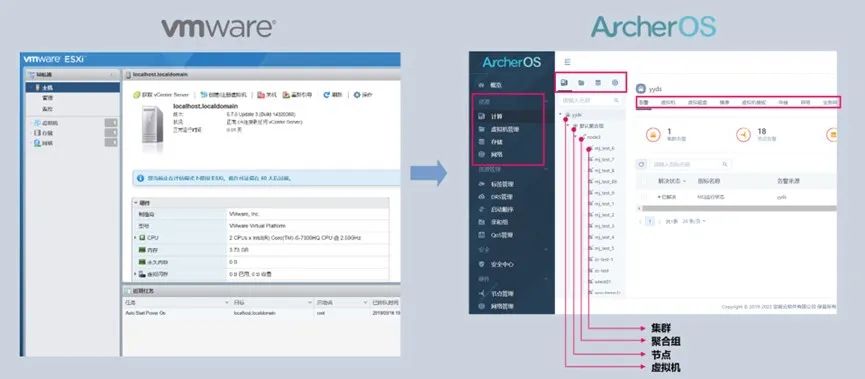Screen dimensions: 865x379
Task: Click the Get vCenter Server icon
Action: point(137,95)
